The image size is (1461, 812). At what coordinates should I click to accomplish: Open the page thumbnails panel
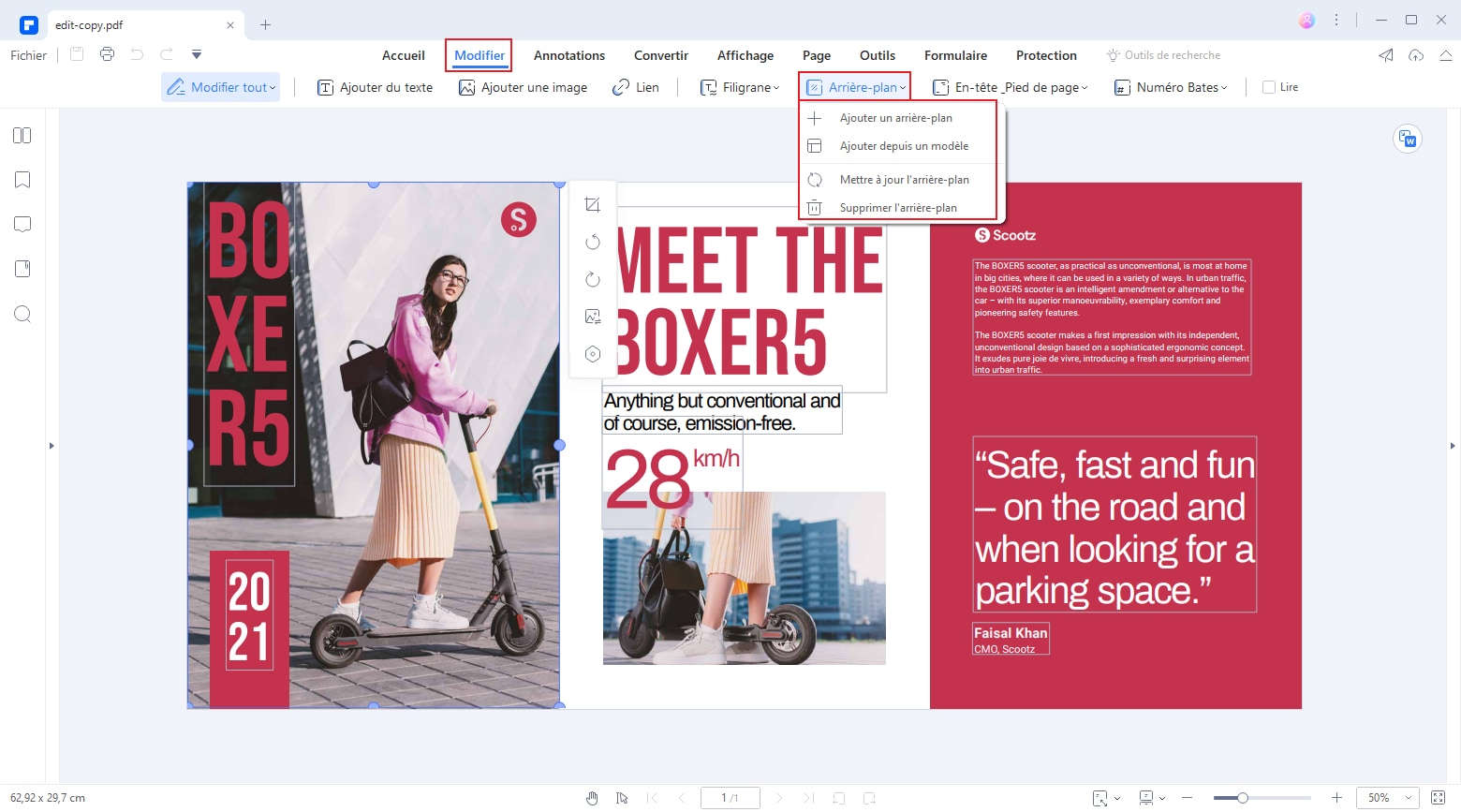click(x=22, y=136)
